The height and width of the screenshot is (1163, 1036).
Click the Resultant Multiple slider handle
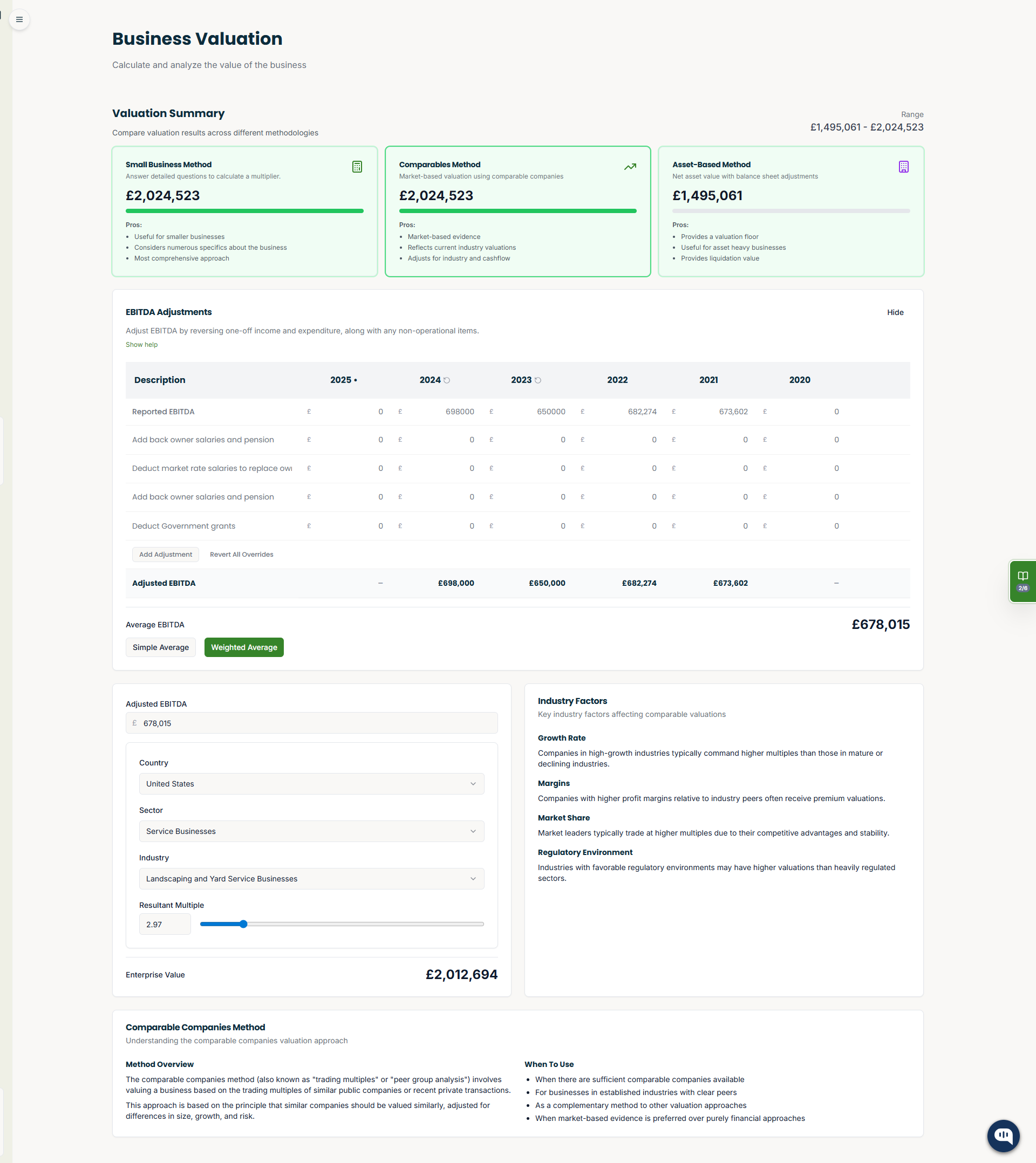pyautogui.click(x=244, y=924)
